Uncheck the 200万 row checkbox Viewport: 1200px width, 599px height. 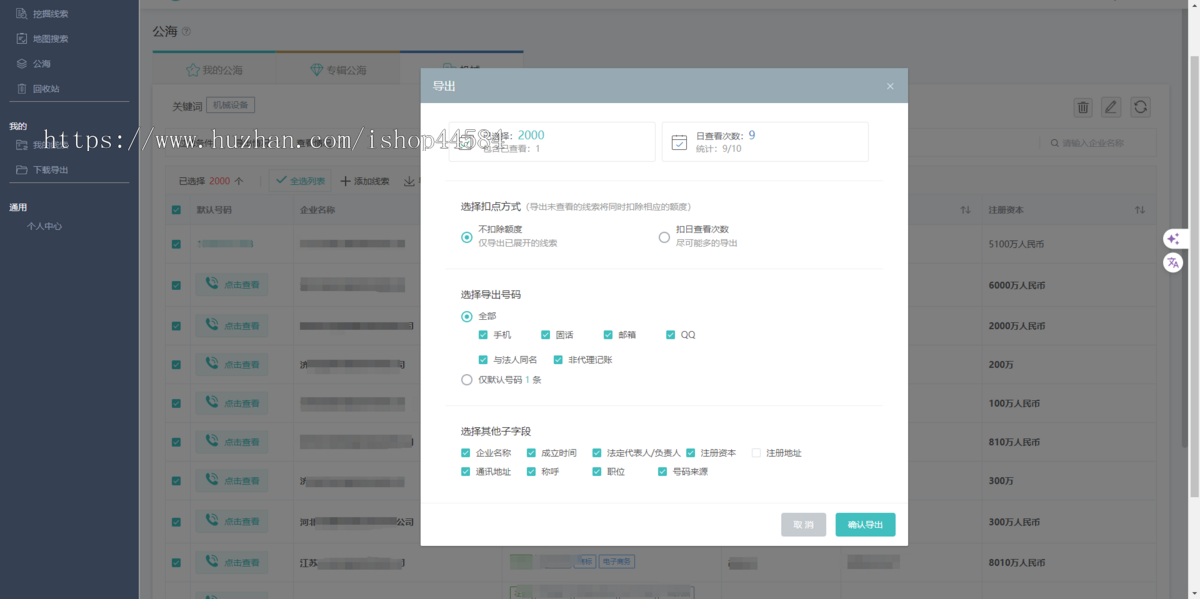point(176,364)
